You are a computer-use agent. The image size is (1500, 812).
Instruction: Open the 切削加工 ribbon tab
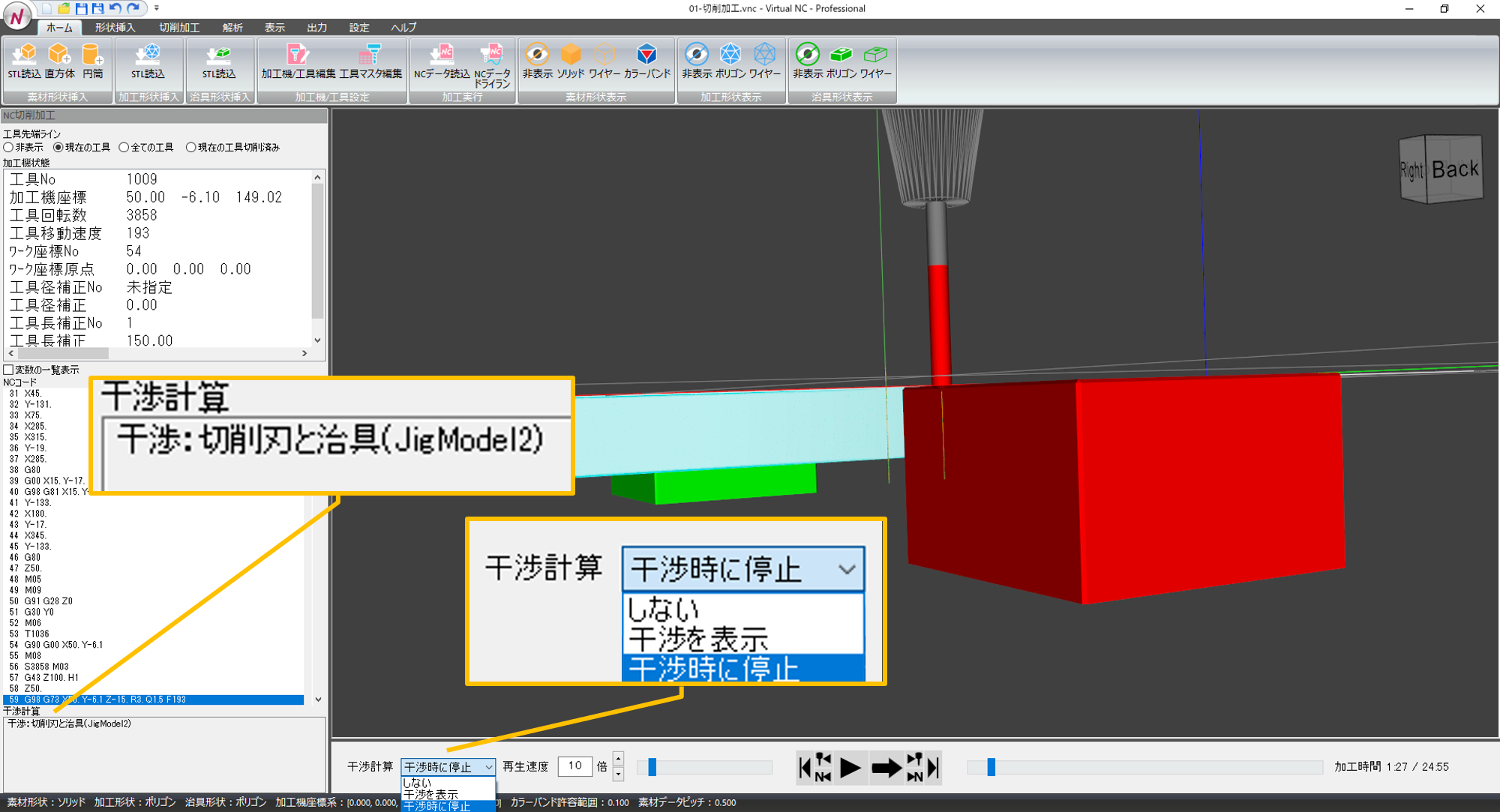178,28
